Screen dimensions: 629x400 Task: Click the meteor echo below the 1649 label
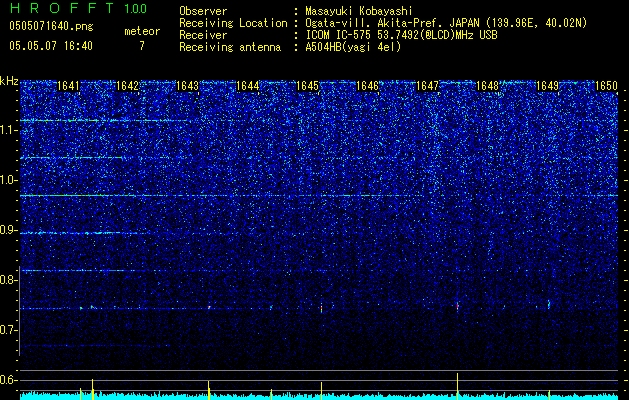[549, 304]
